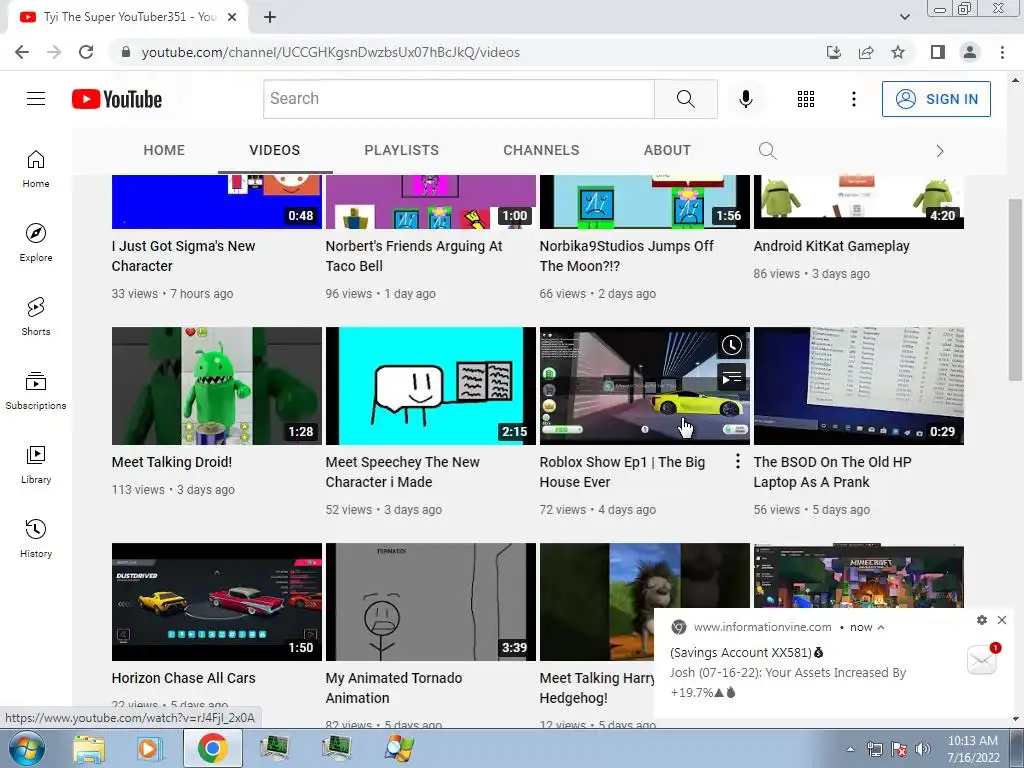Switch to ABOUT tab

click(x=667, y=150)
